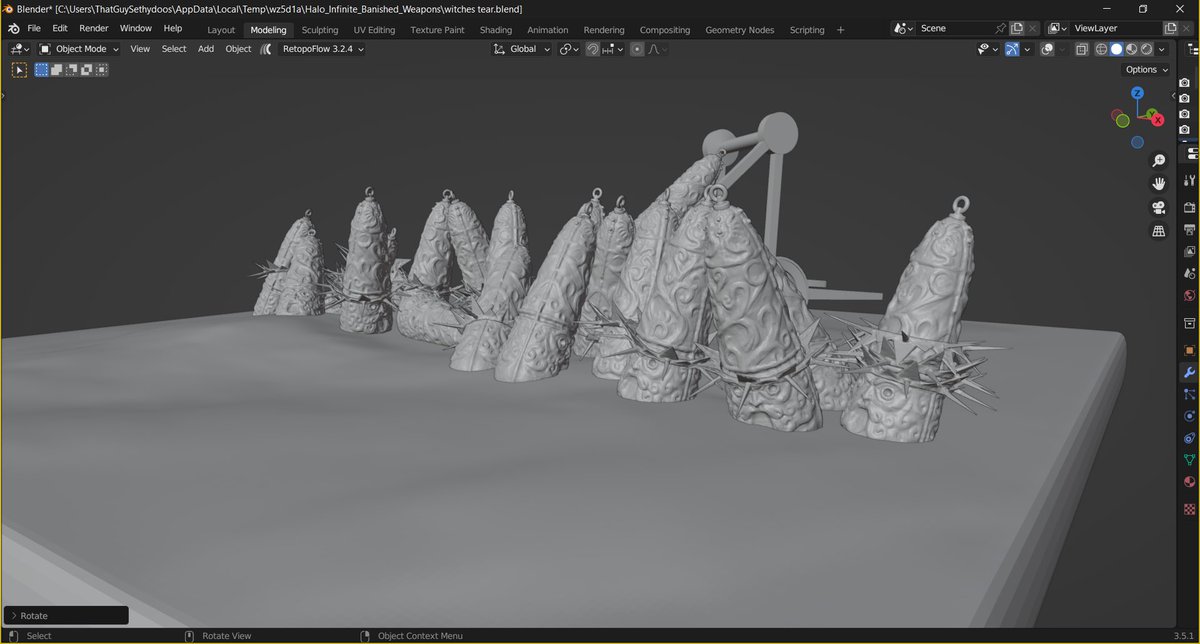1200x644 pixels.
Task: Switch to material preview shading
Action: click(1131, 48)
